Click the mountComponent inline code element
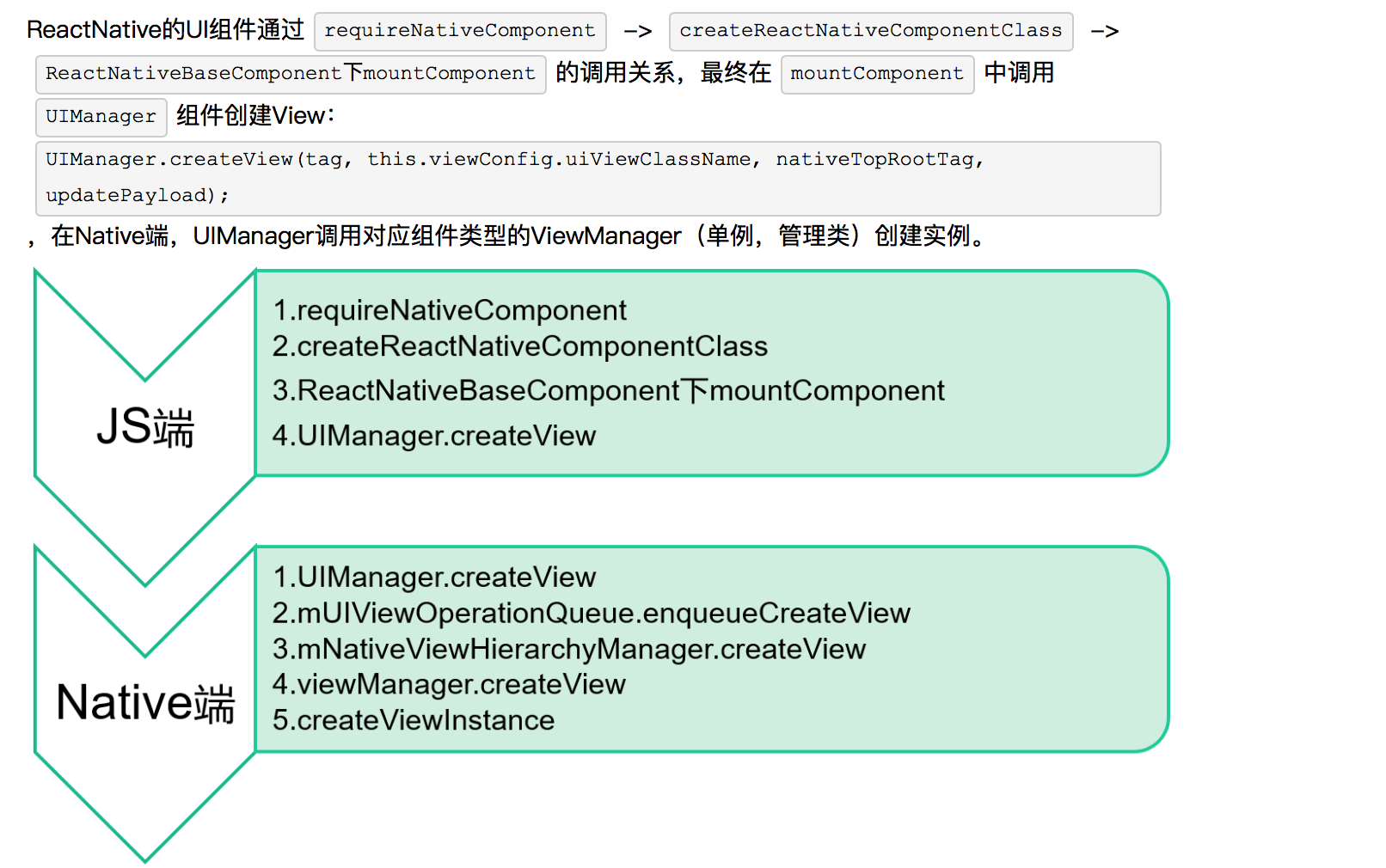Viewport: 1386px width, 868px height. click(876, 74)
